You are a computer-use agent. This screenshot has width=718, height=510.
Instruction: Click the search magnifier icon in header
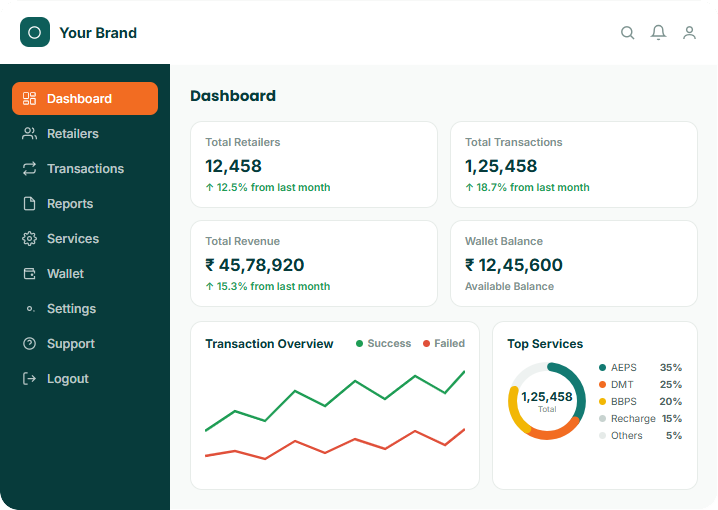(x=627, y=33)
